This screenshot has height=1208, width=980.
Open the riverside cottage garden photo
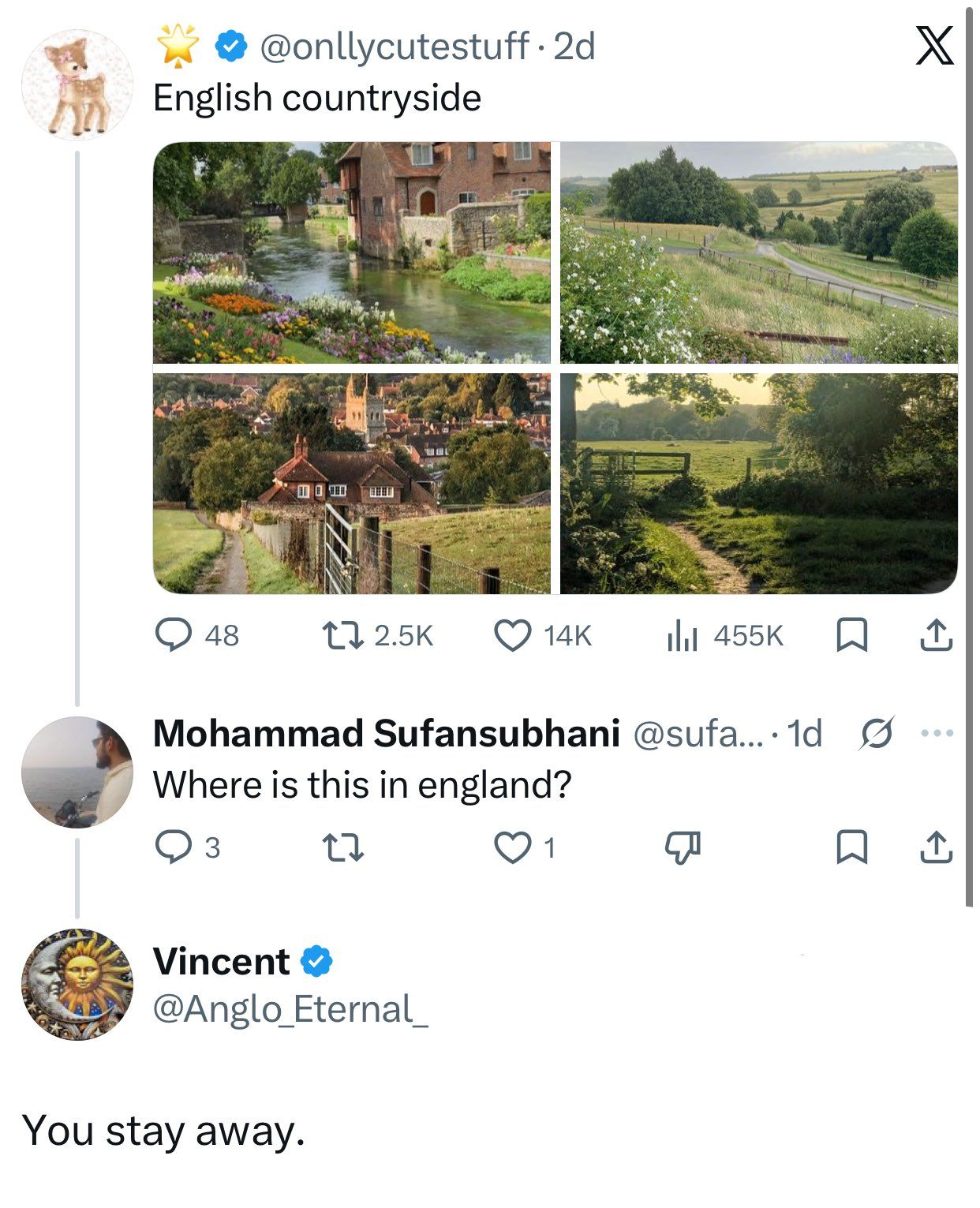pos(351,252)
